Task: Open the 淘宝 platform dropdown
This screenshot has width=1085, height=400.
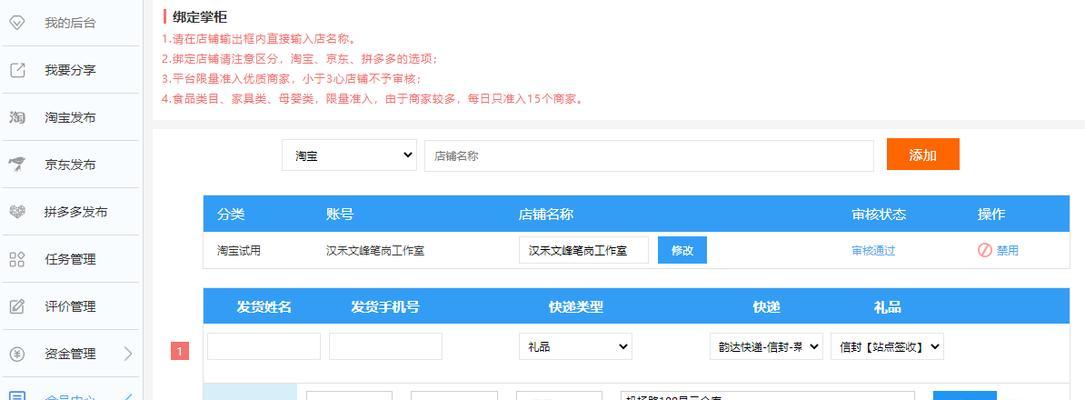Action: click(x=349, y=155)
